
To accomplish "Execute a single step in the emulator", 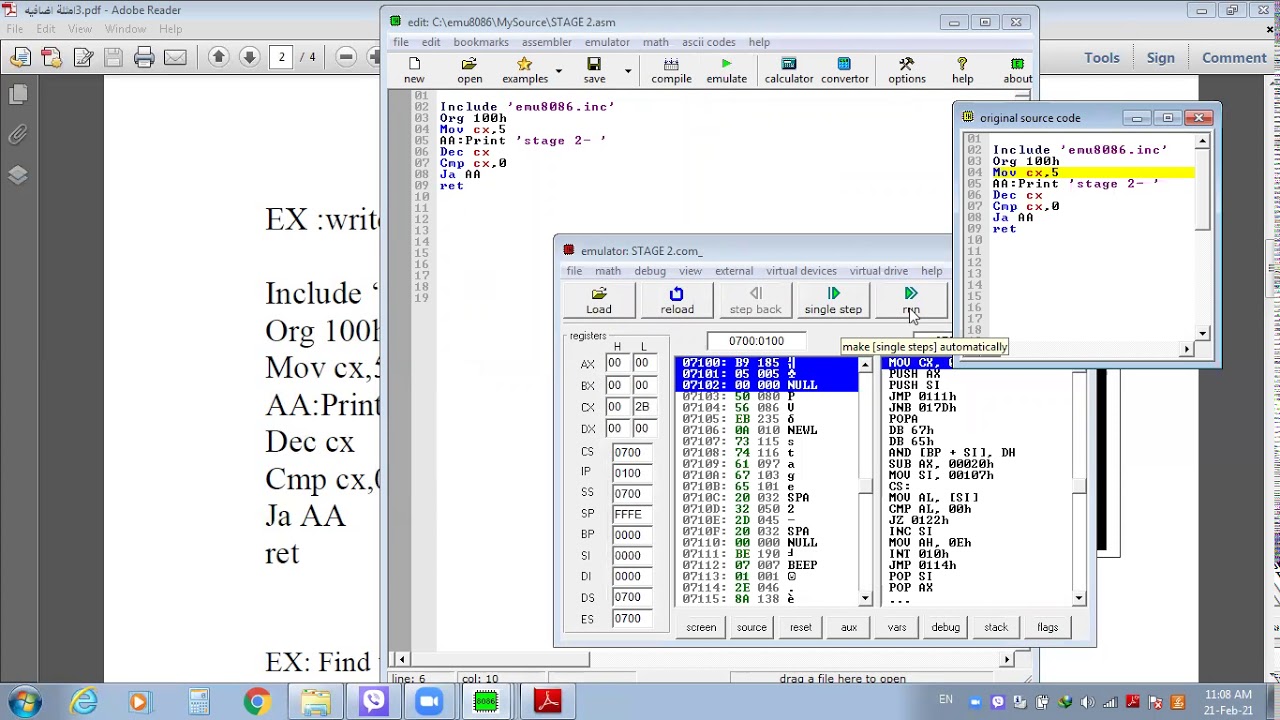I will pos(833,300).
